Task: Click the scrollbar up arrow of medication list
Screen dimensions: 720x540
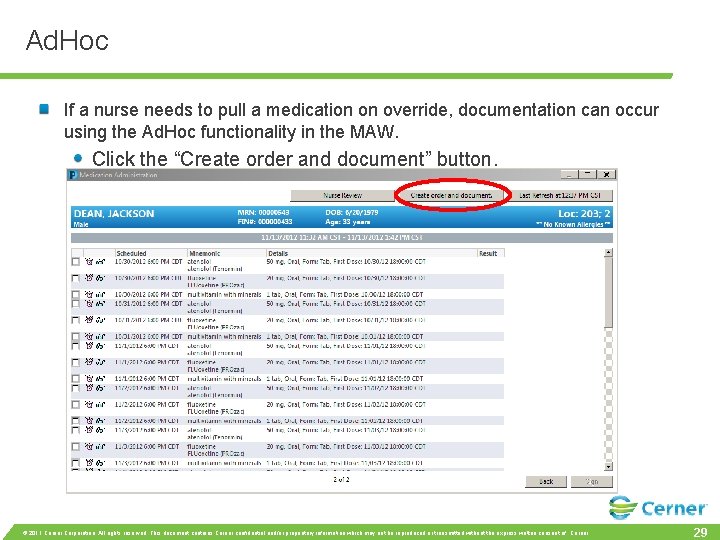Action: point(608,253)
